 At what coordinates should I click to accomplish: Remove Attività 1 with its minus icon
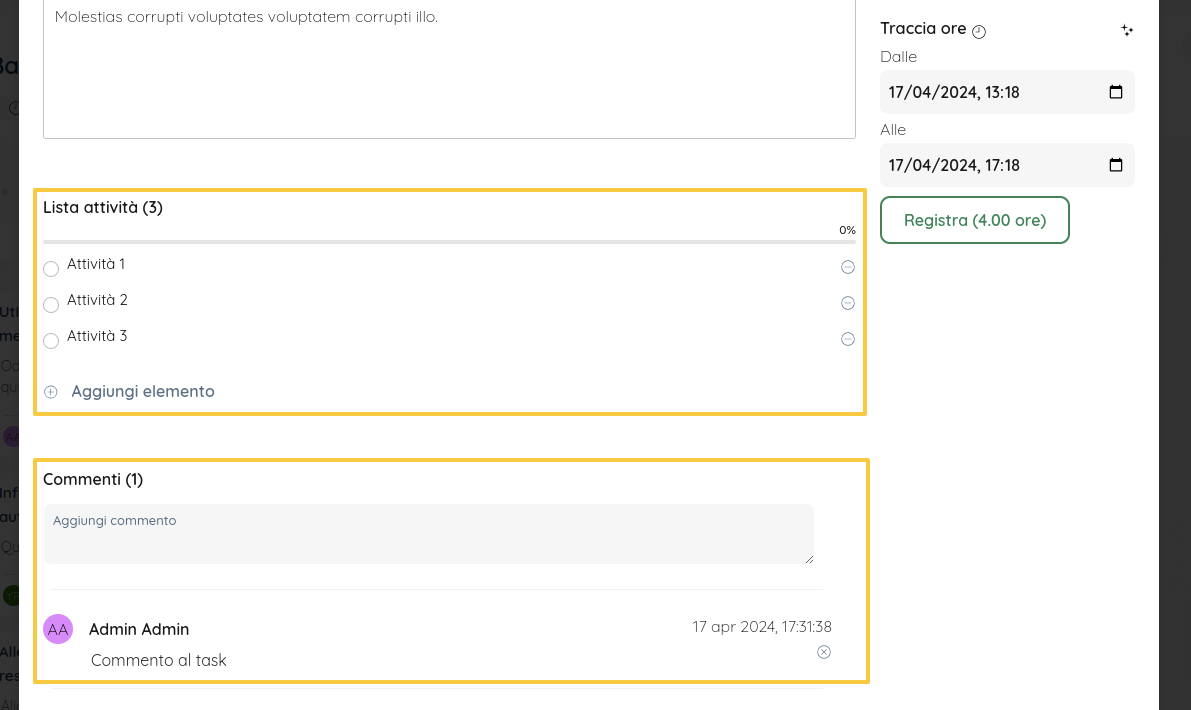[848, 267]
